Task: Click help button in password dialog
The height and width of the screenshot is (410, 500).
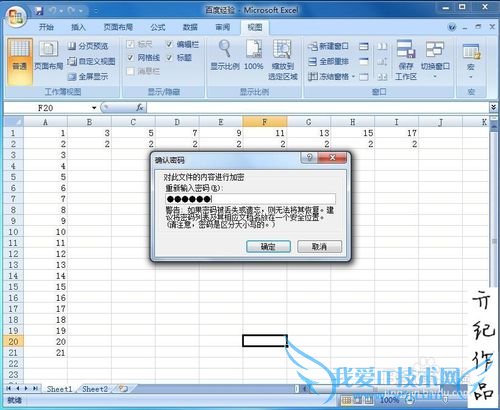Action: click(x=309, y=157)
